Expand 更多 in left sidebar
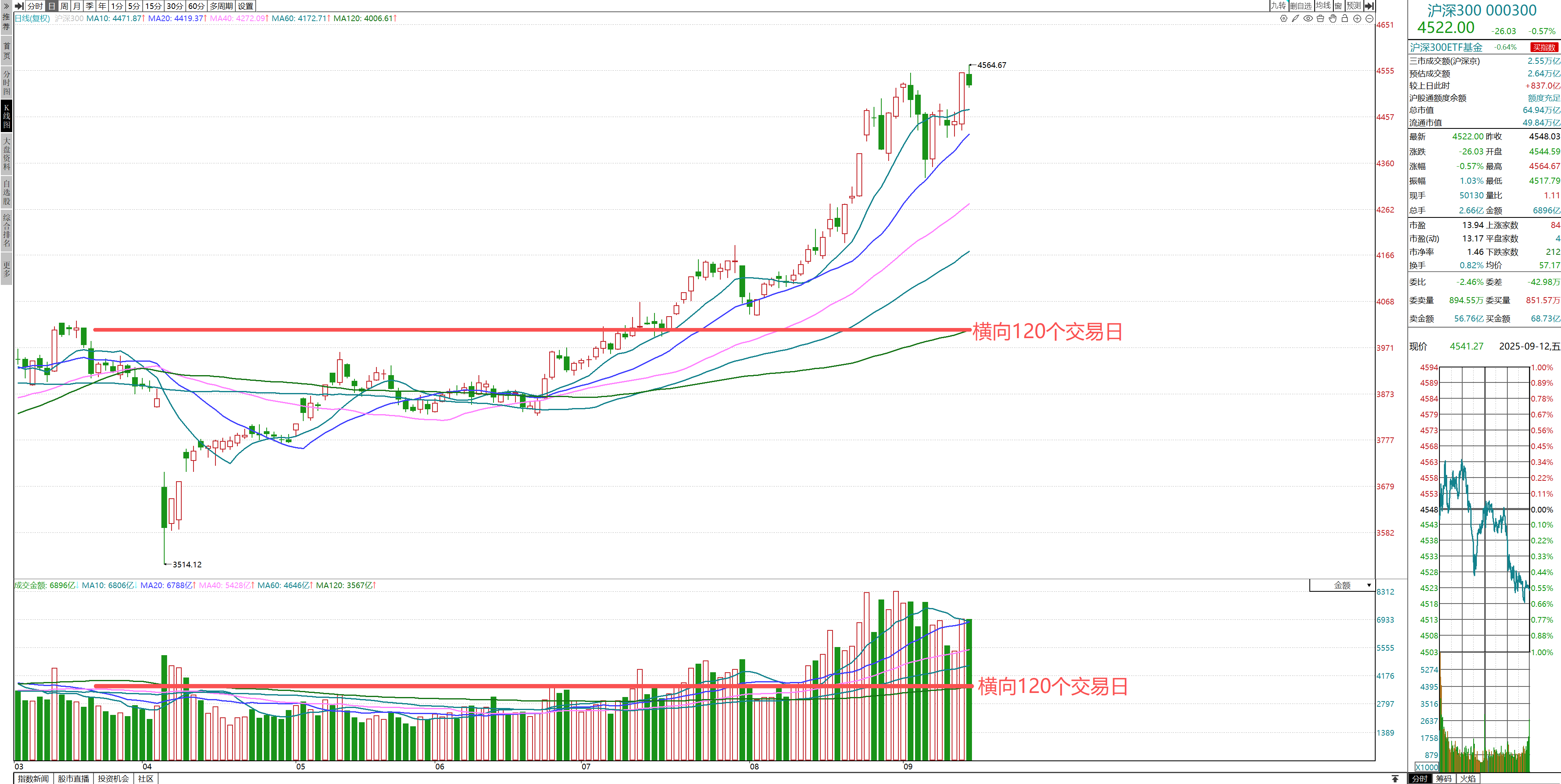The height and width of the screenshot is (784, 1561). (7, 269)
